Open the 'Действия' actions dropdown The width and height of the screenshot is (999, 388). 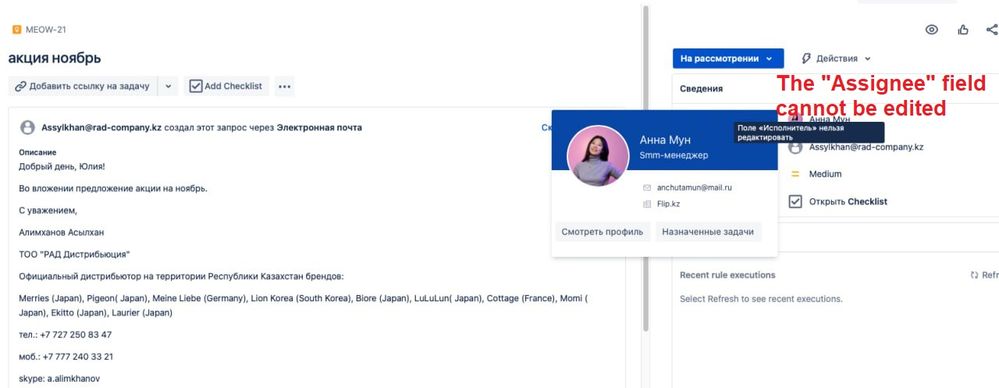click(x=836, y=59)
